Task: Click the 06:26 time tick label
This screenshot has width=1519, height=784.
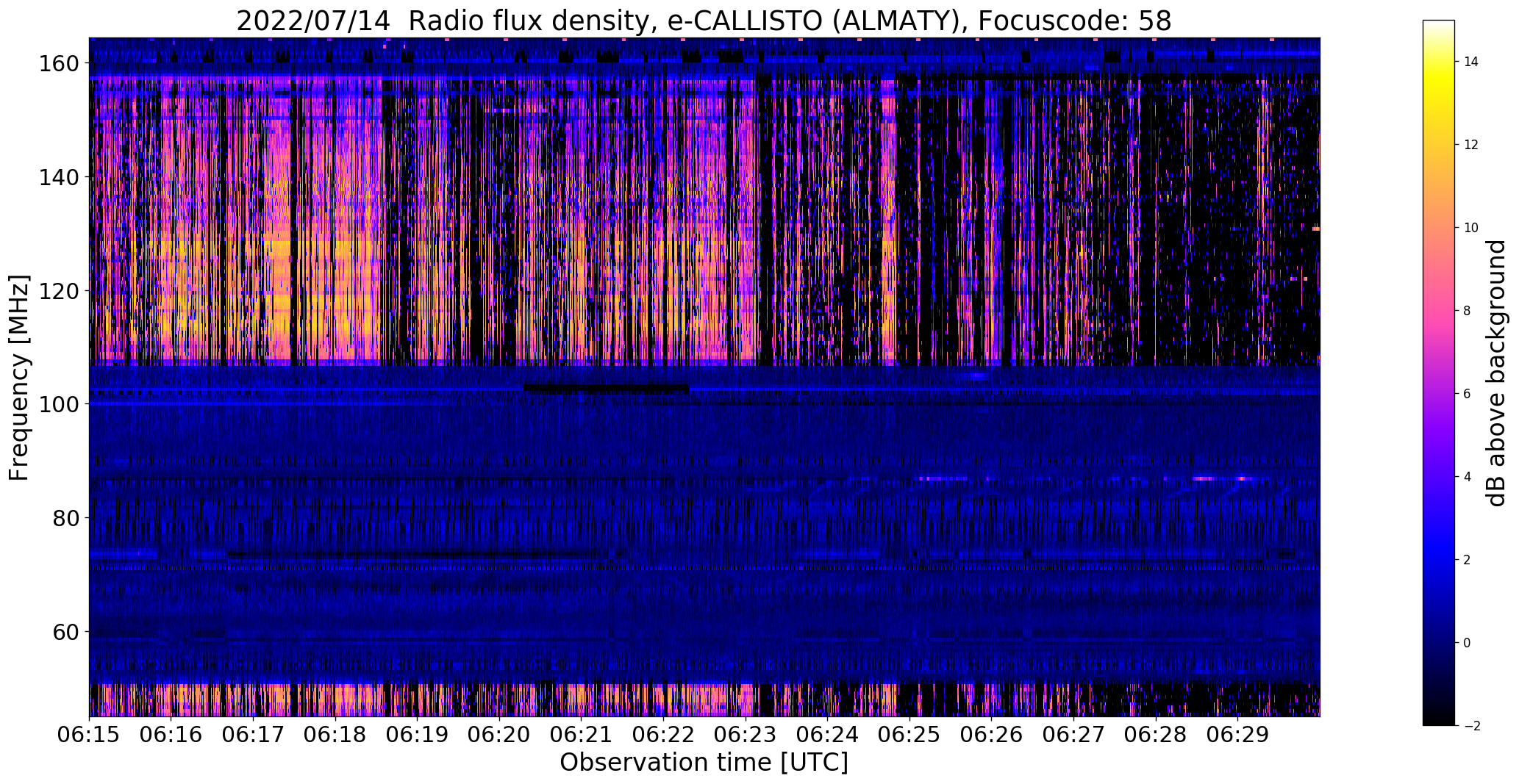Action: tap(992, 735)
